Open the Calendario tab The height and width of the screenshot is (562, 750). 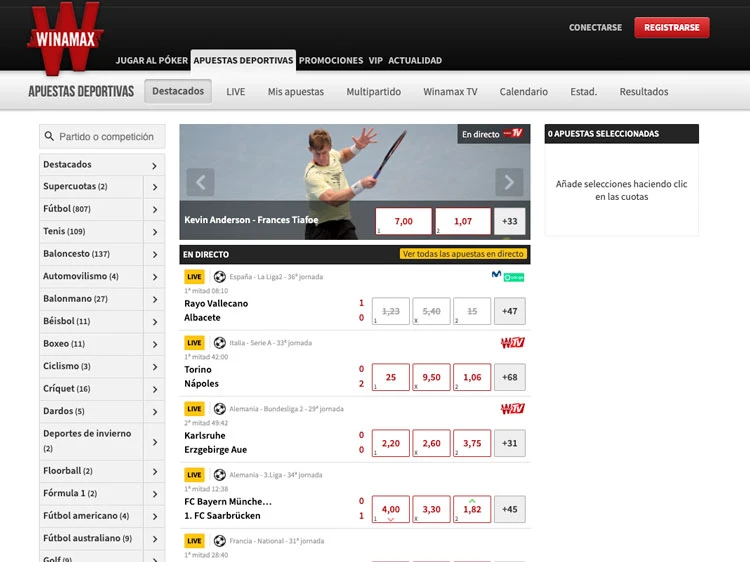pos(524,92)
